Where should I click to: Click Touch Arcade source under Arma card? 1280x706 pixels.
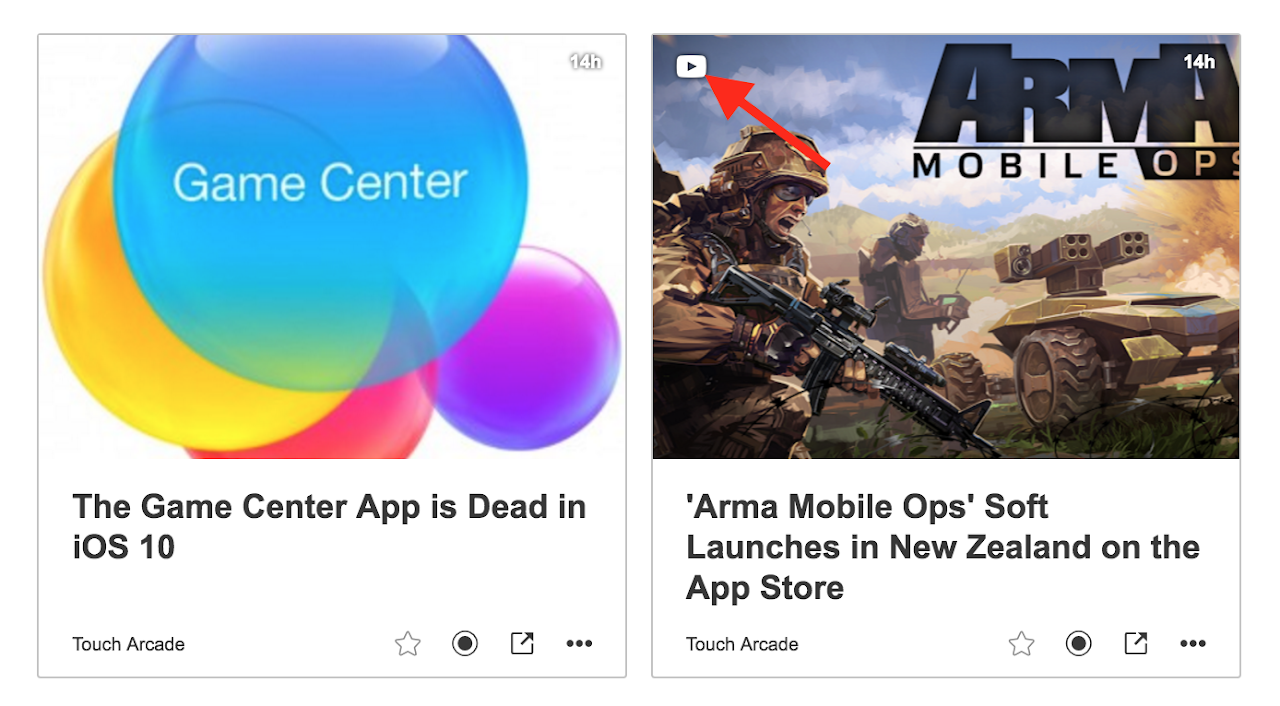pos(742,644)
